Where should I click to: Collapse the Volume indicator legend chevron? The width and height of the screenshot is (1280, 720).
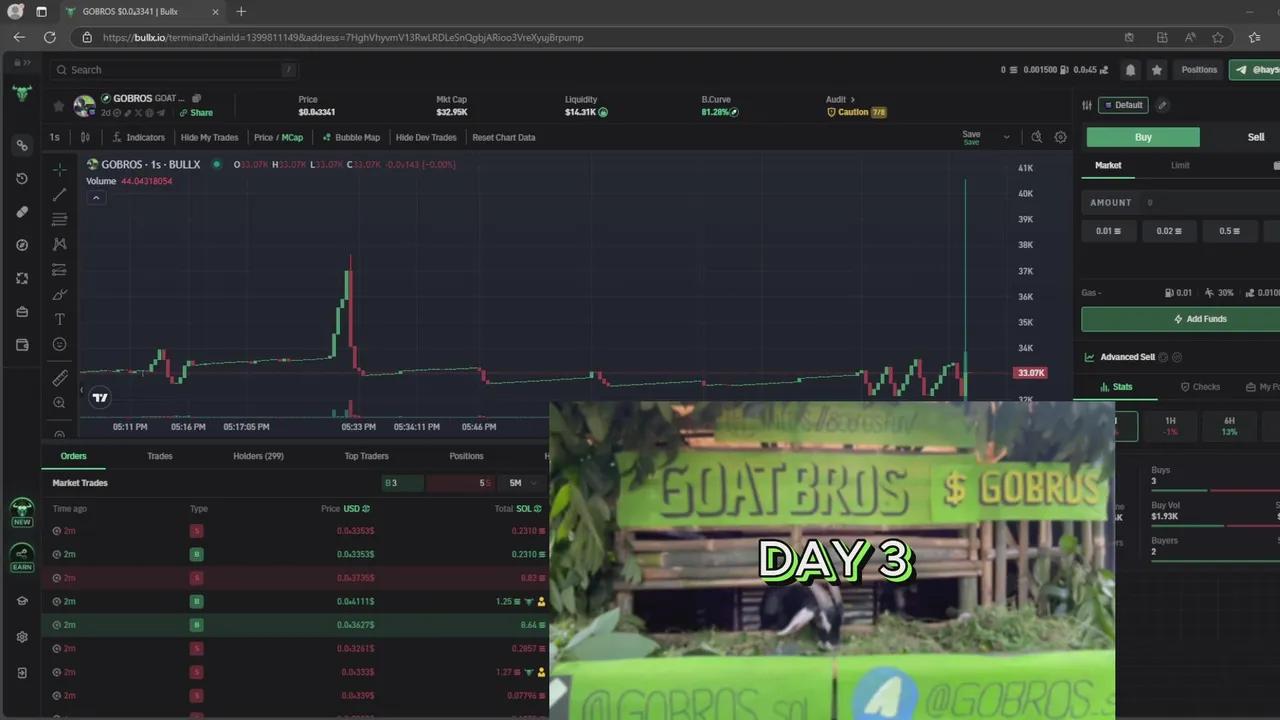(96, 198)
